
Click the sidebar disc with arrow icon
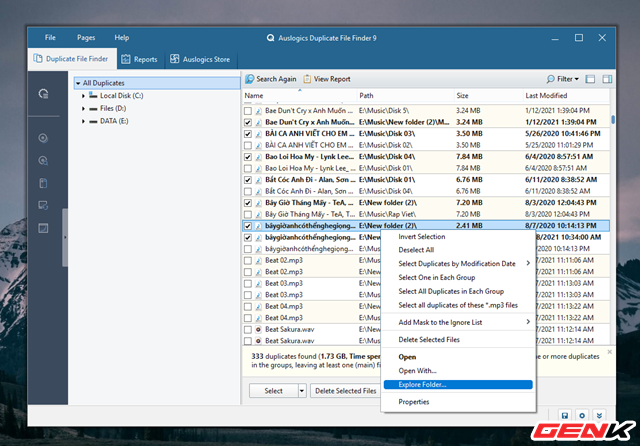click(x=43, y=138)
